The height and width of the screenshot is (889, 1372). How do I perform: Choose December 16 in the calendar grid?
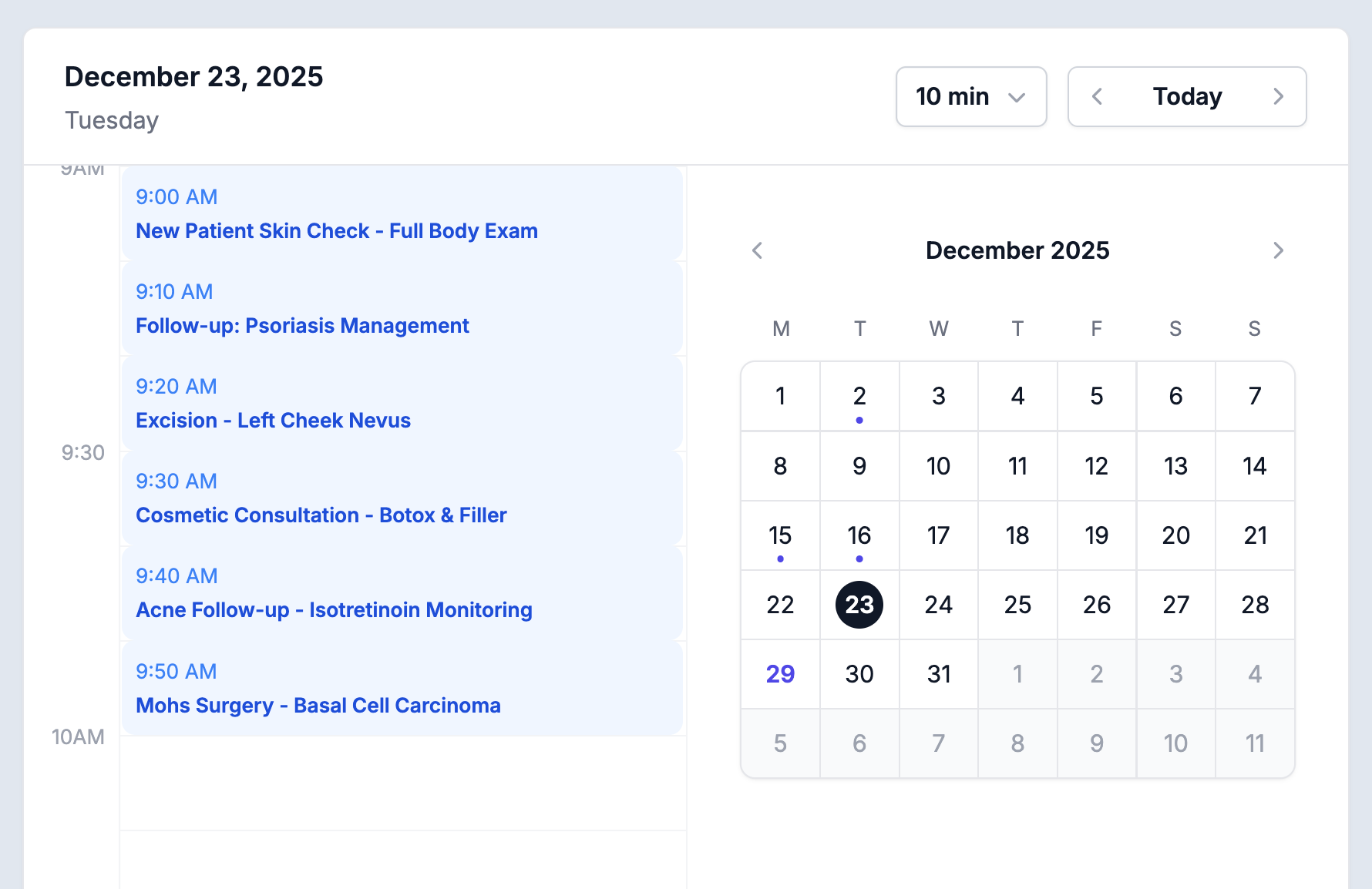pos(859,535)
